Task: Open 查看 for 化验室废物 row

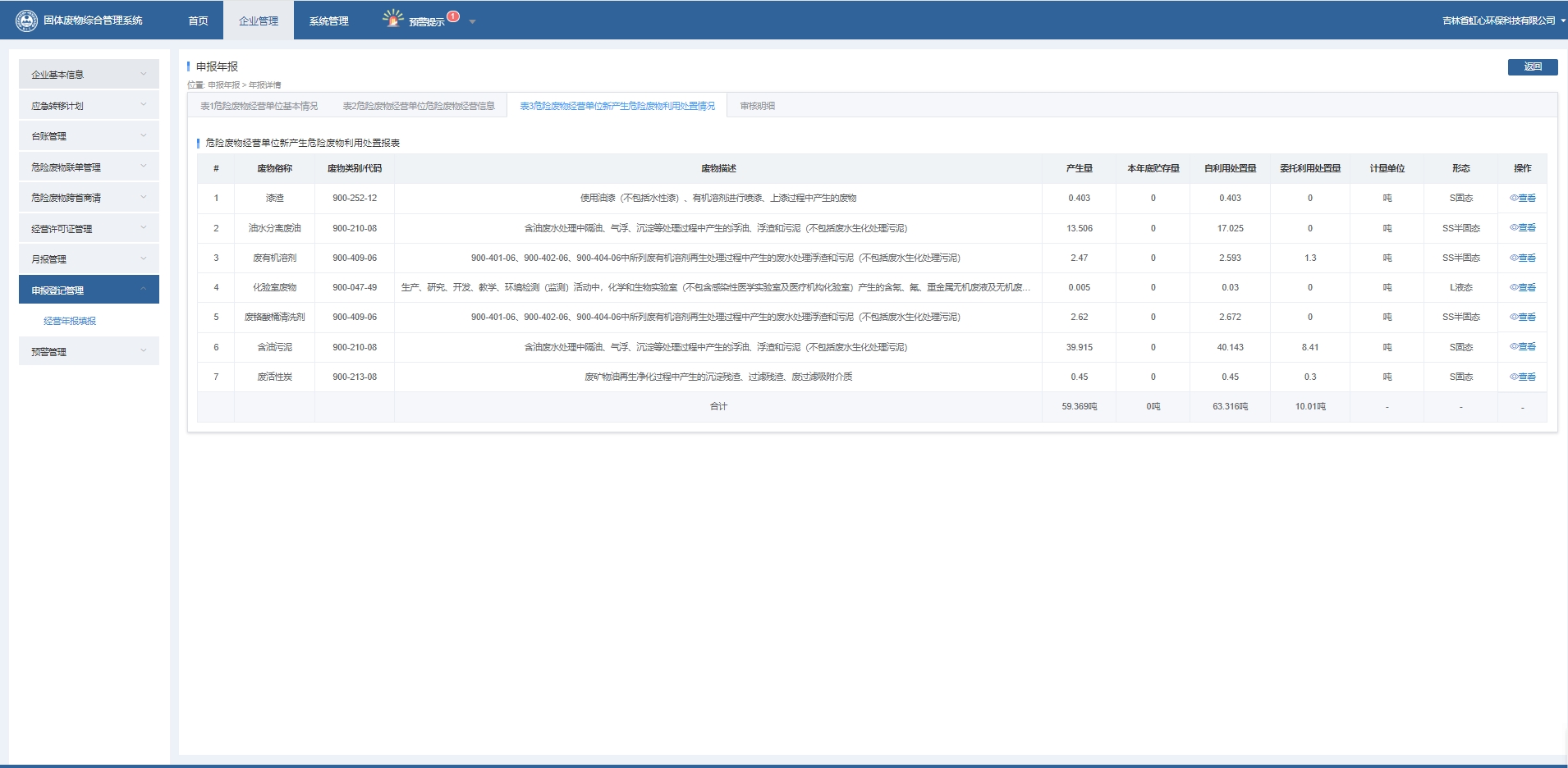Action: point(1523,287)
